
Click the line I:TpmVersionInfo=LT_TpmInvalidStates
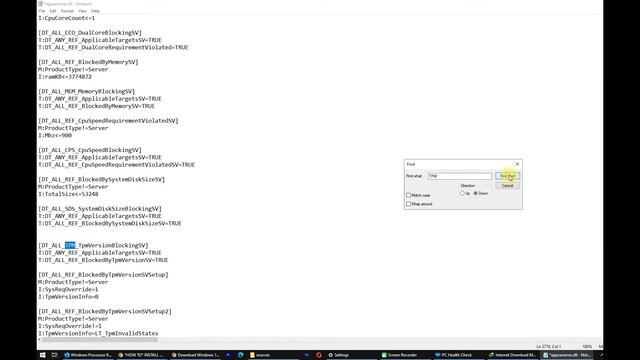98,333
